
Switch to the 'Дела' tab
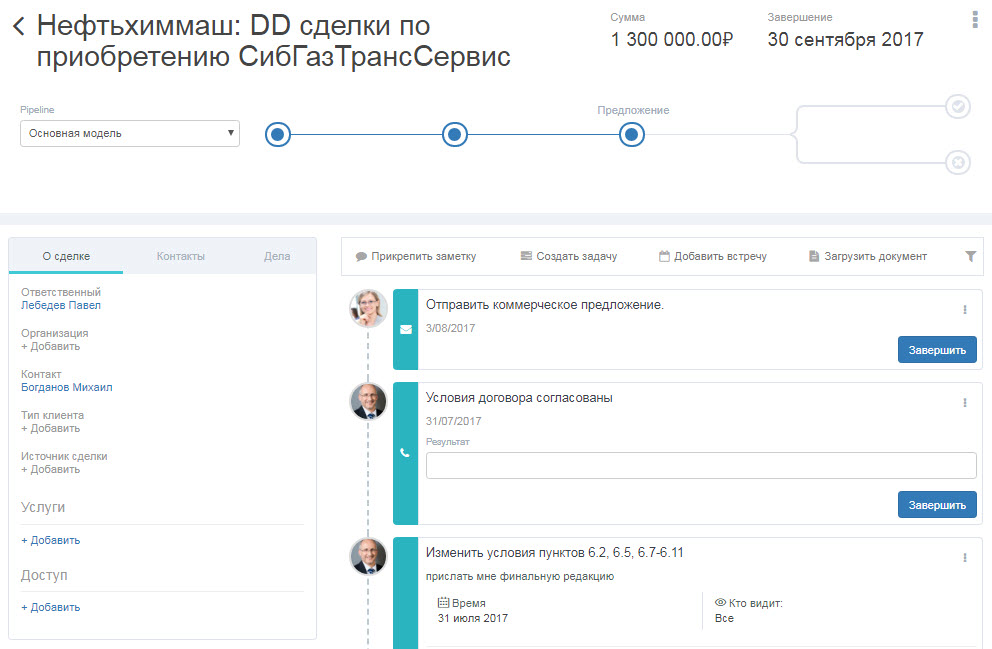pyautogui.click(x=277, y=257)
